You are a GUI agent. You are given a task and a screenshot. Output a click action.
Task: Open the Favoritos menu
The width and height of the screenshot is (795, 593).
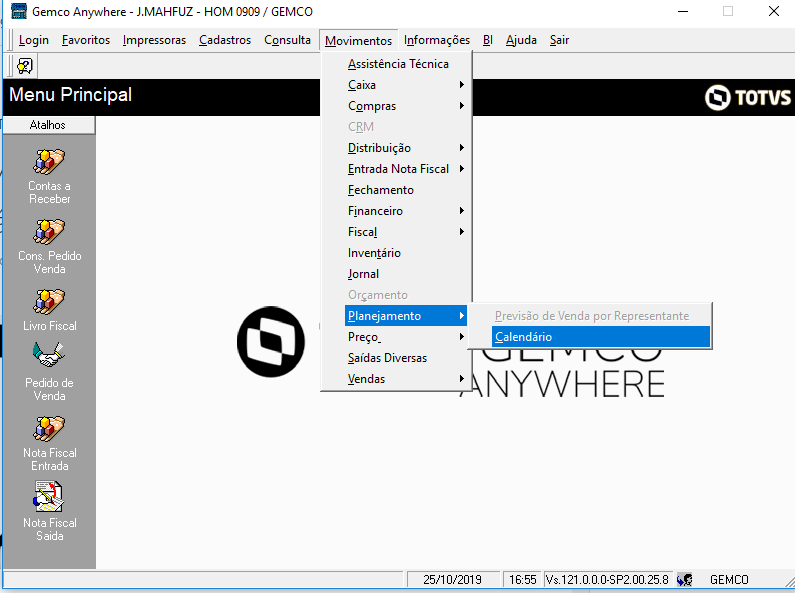tap(86, 40)
